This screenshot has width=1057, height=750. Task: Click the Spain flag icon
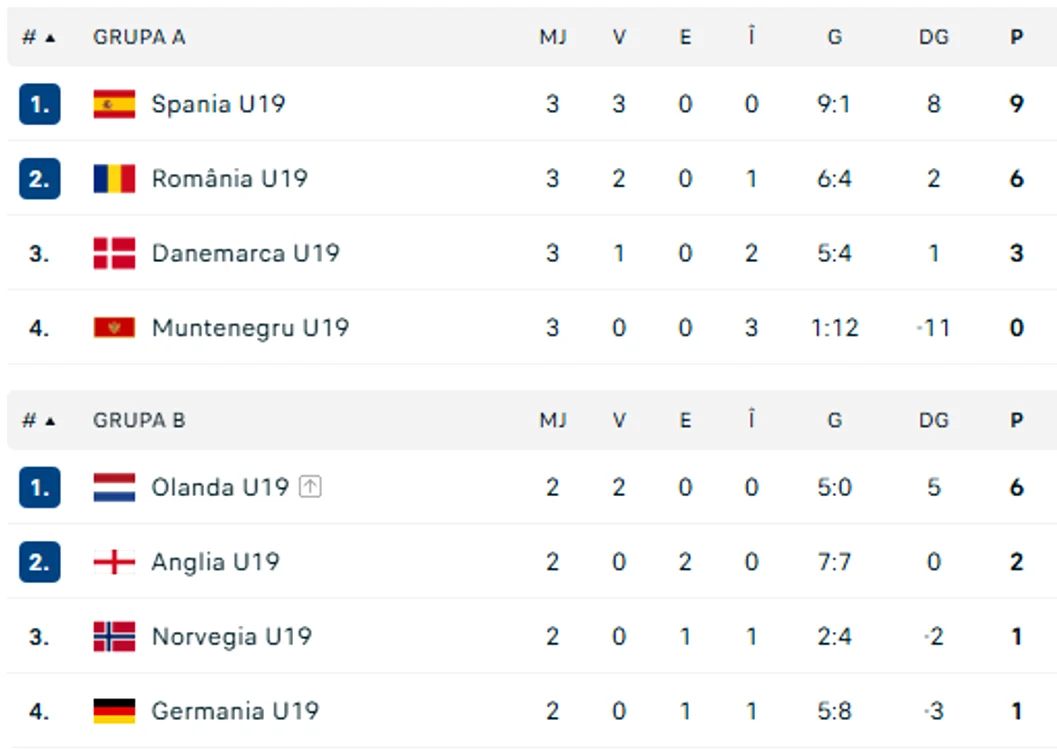point(114,104)
